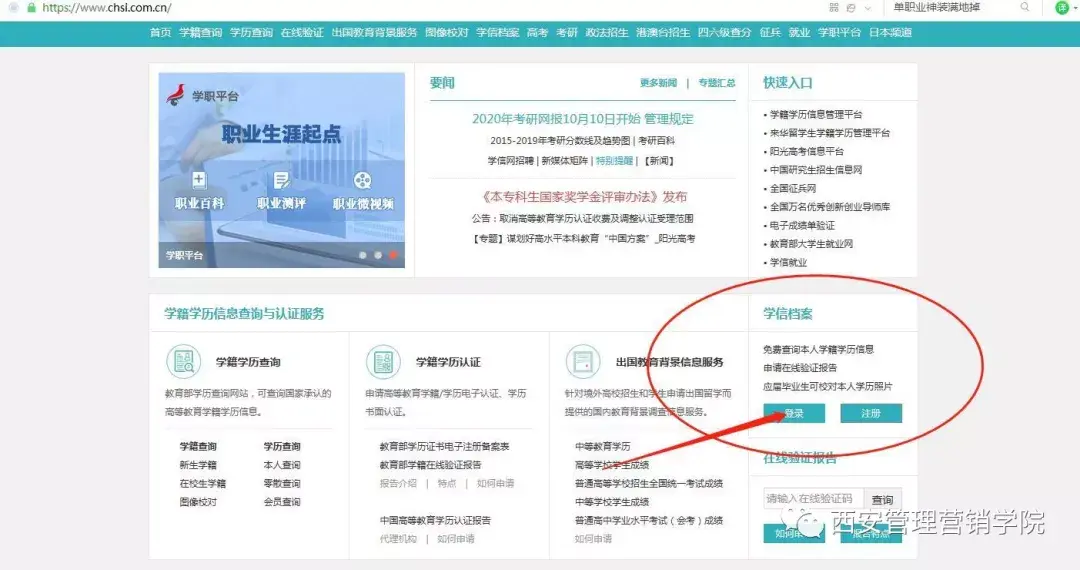The image size is (1080, 570).
Task: Open 首页 in the top navigation
Action: 160,32
